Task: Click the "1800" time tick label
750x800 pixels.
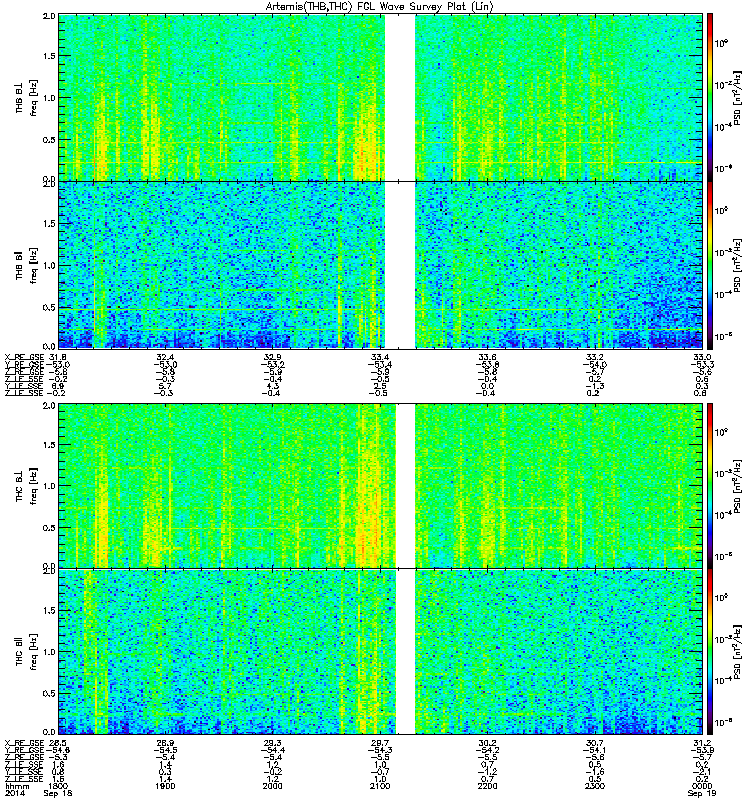Action: pos(58,786)
